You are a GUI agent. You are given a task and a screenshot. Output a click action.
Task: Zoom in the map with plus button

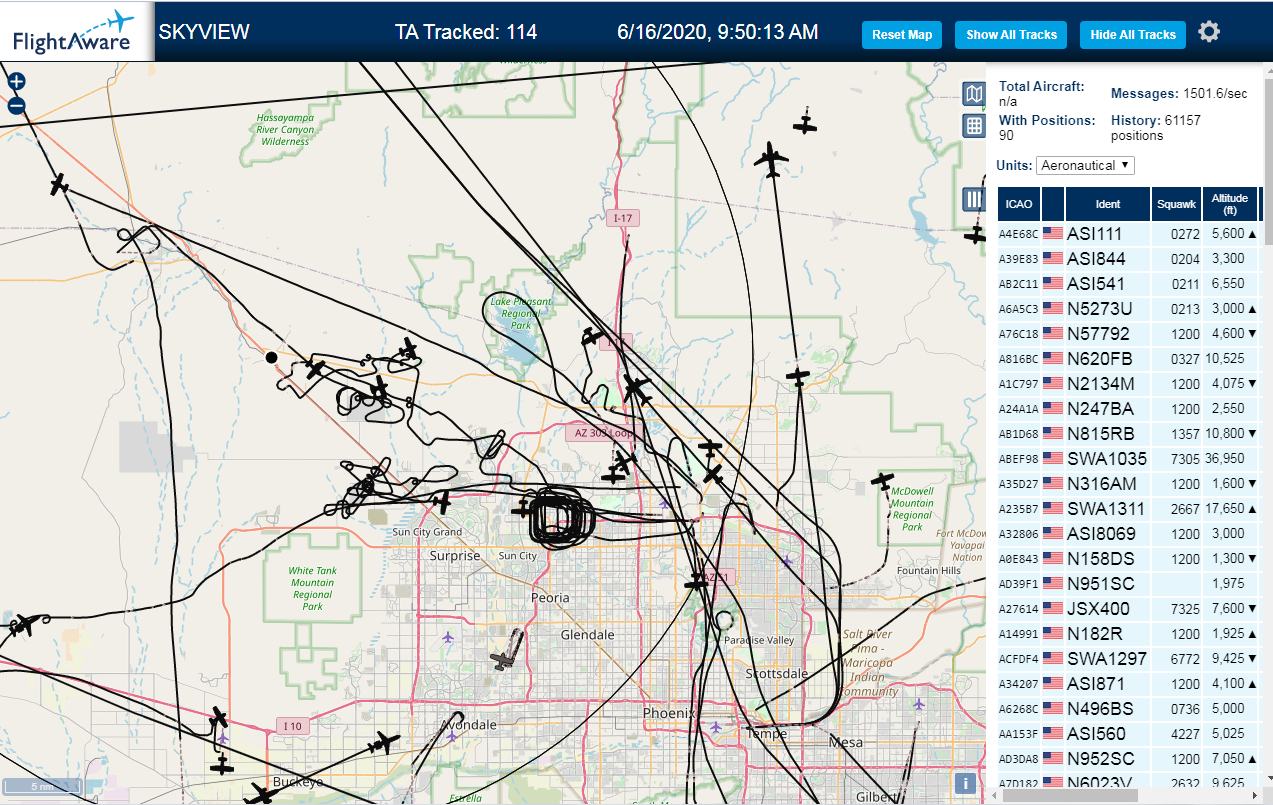[x=16, y=82]
